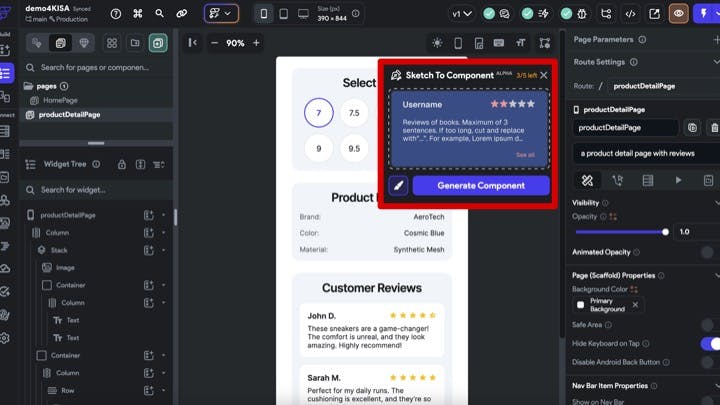Select productDetailPage in page list
720x405 pixels.
click(x=69, y=115)
